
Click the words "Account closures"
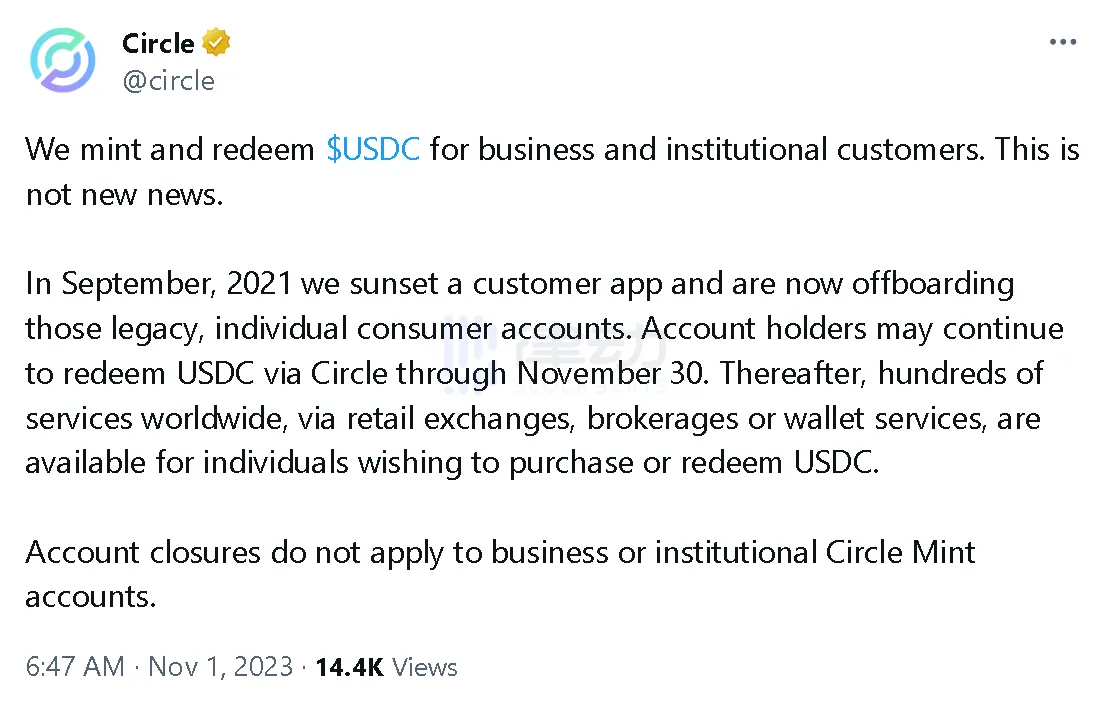click(x=143, y=552)
